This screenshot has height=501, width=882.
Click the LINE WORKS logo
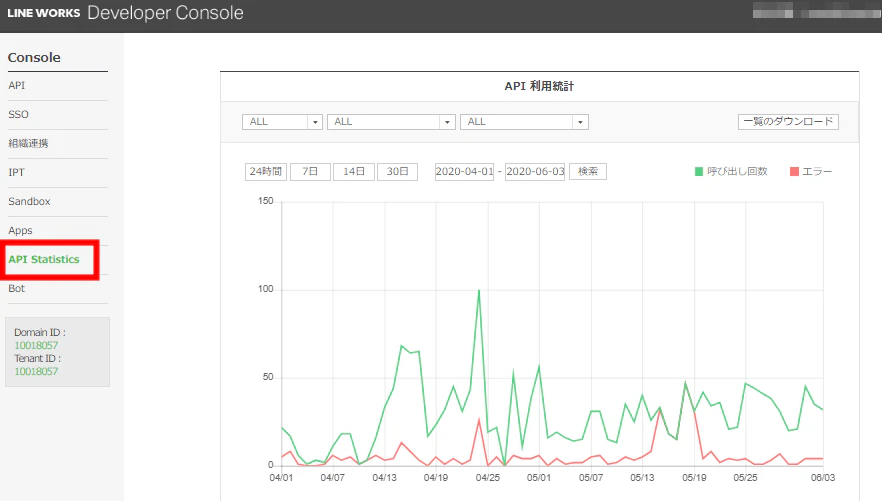coord(43,13)
